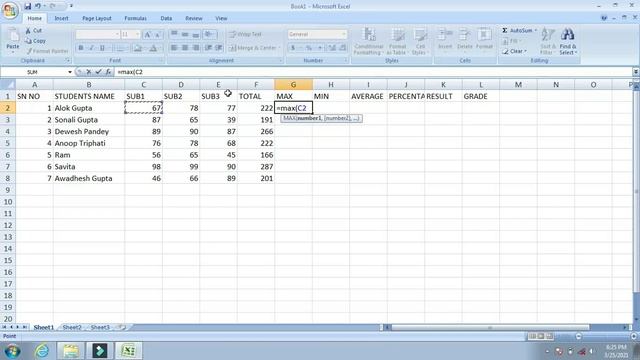Select column H header

(331, 84)
